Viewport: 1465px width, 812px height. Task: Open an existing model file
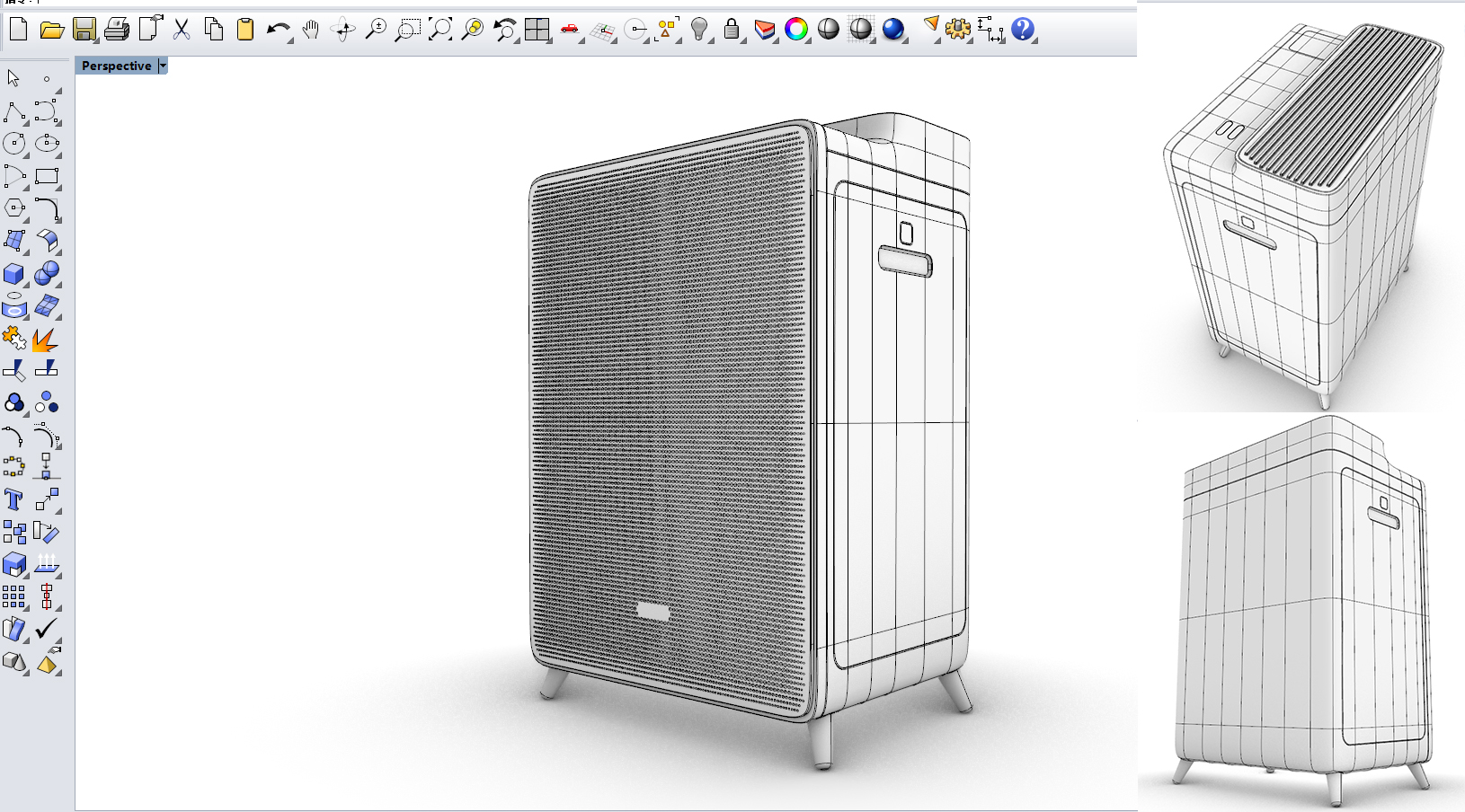tap(53, 29)
